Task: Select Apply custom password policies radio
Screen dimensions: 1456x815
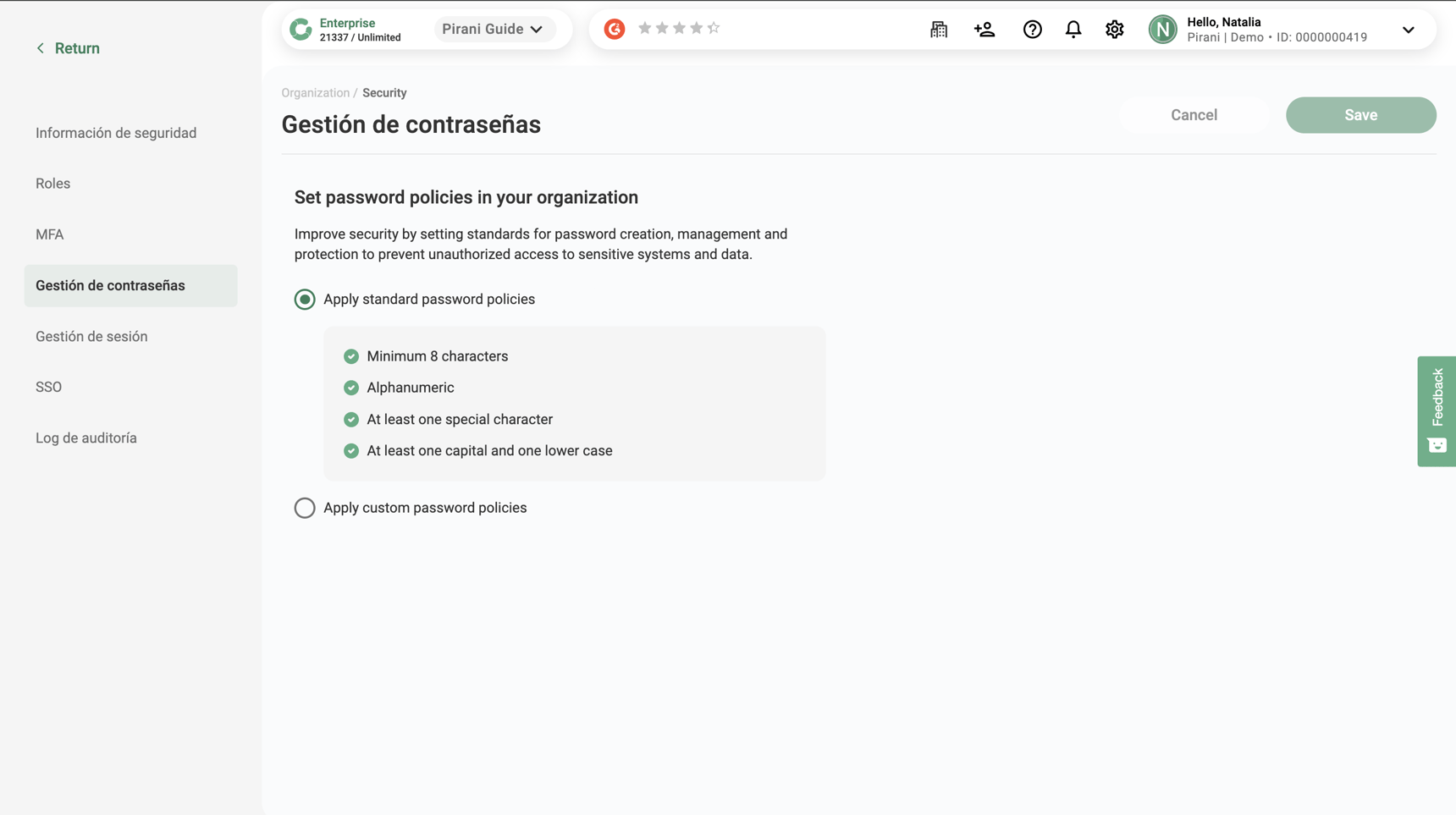Action: (305, 508)
